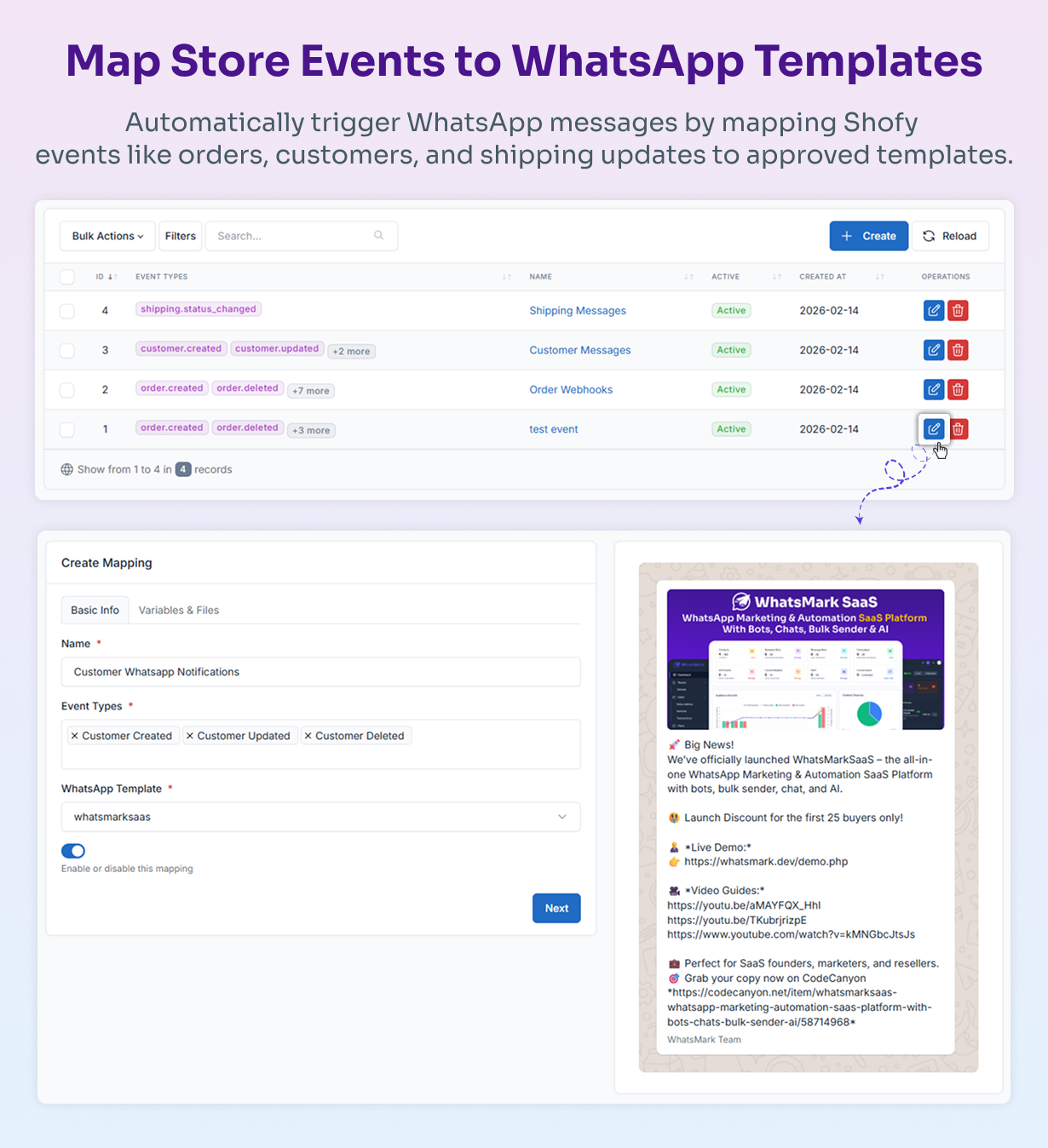
Task: Click the edit icon for Shipping Messages
Action: coord(933,310)
